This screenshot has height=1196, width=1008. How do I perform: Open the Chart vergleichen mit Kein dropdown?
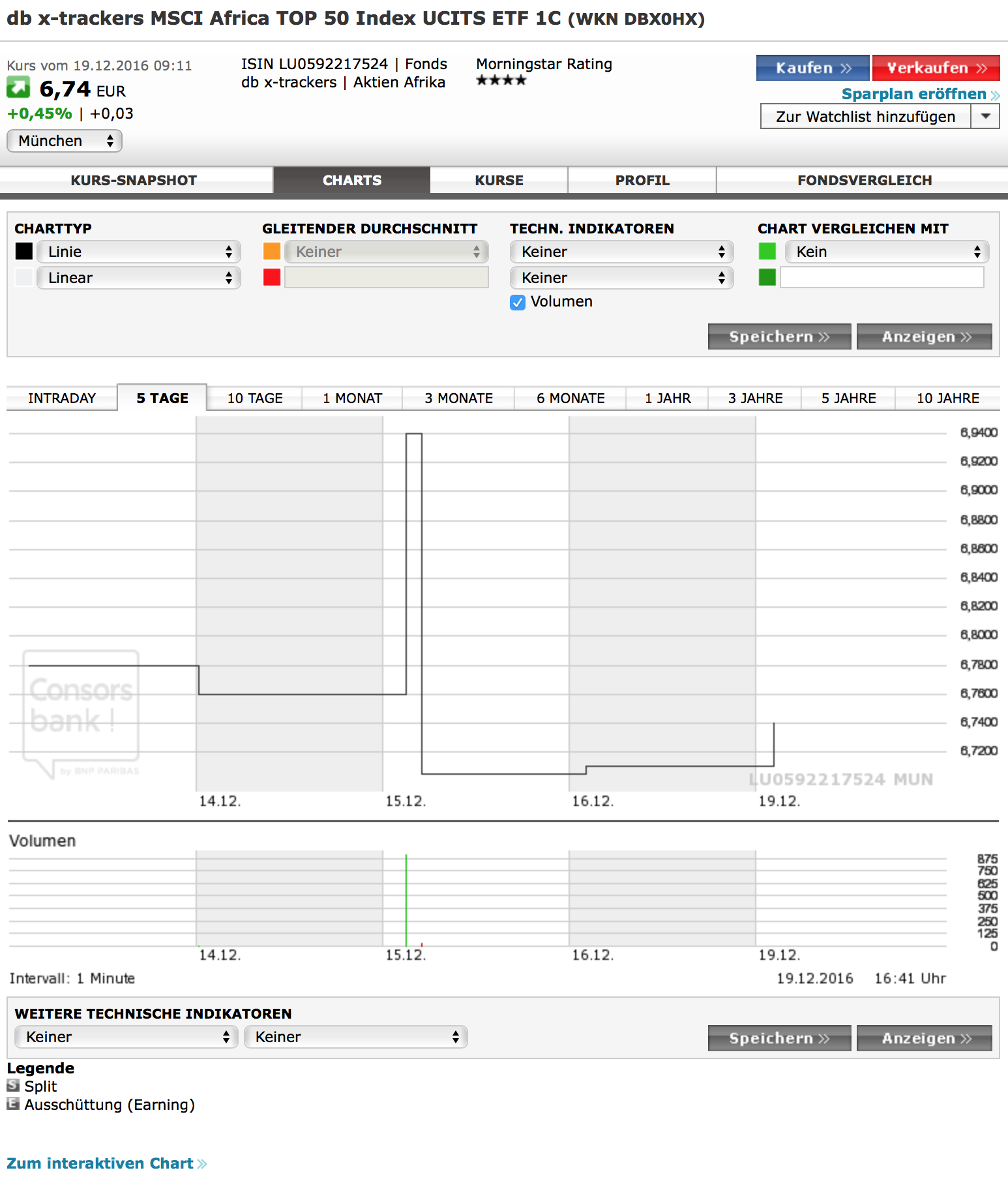pos(887,252)
